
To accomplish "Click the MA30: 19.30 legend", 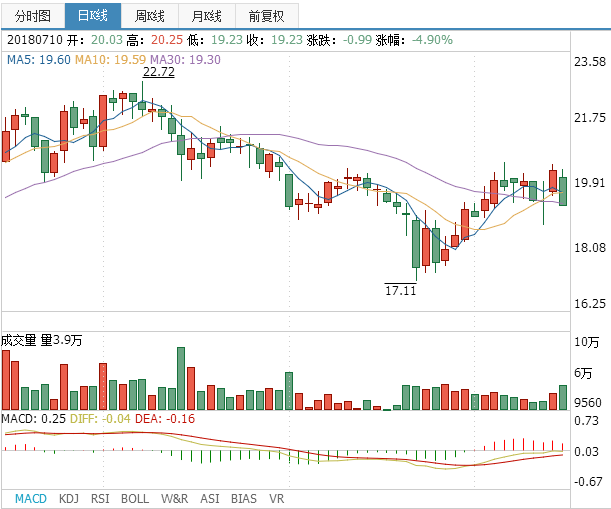I will point(185,60).
